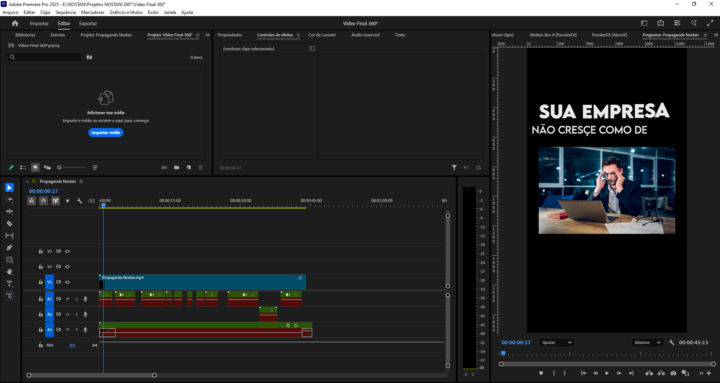Image resolution: width=720 pixels, height=383 pixels.
Task: Select the Razor tool
Action: pyautogui.click(x=9, y=224)
